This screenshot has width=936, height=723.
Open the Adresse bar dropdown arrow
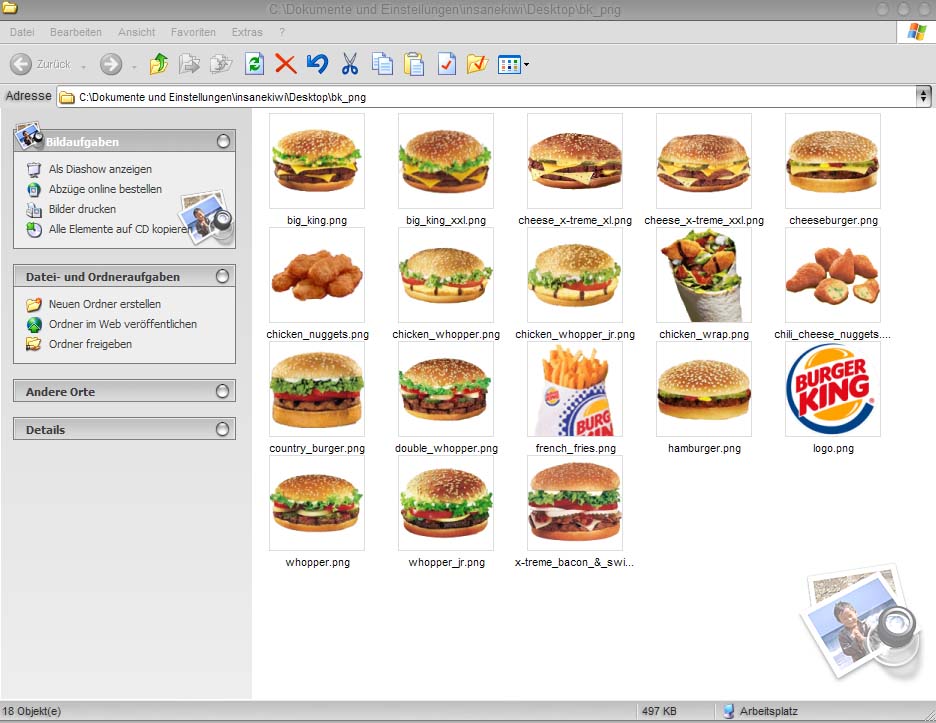point(922,96)
